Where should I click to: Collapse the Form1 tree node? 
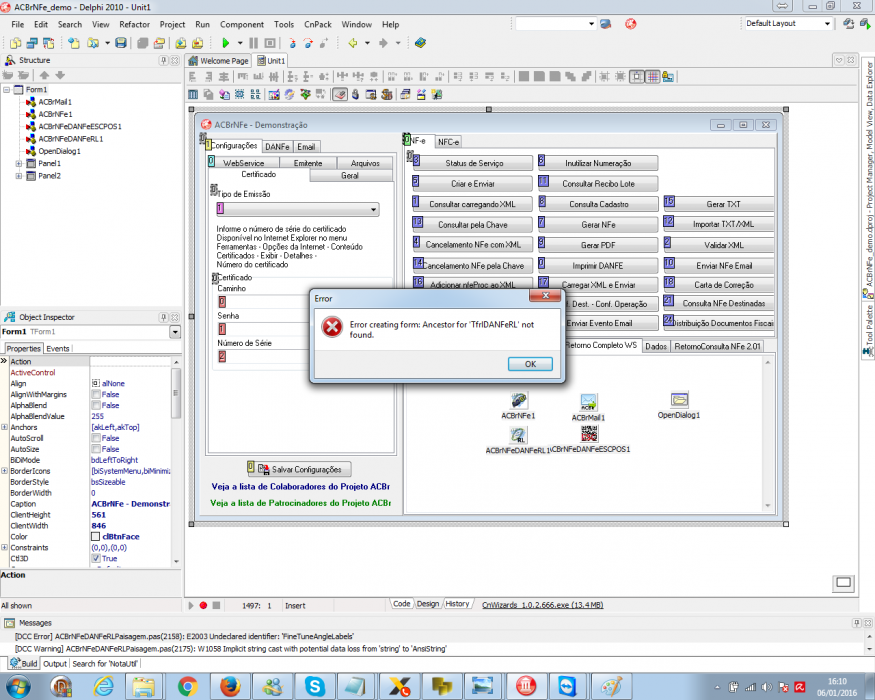(7, 89)
